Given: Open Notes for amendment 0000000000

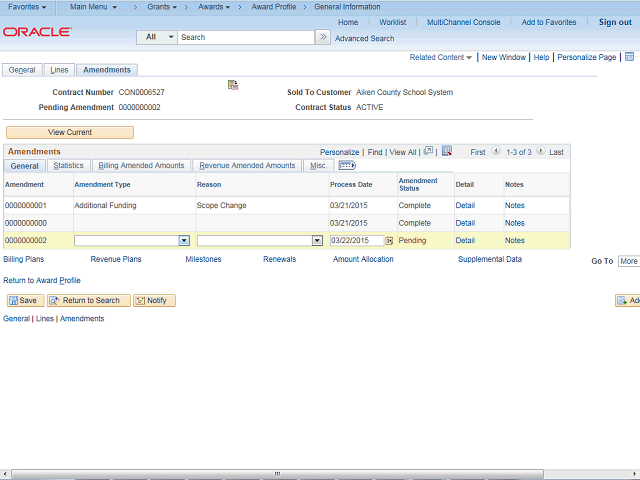Looking at the screenshot, I should click(514, 223).
